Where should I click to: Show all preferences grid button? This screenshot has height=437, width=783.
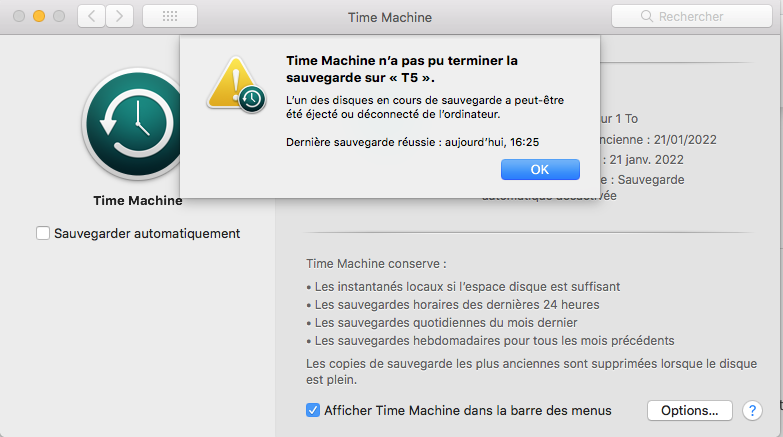tap(169, 16)
